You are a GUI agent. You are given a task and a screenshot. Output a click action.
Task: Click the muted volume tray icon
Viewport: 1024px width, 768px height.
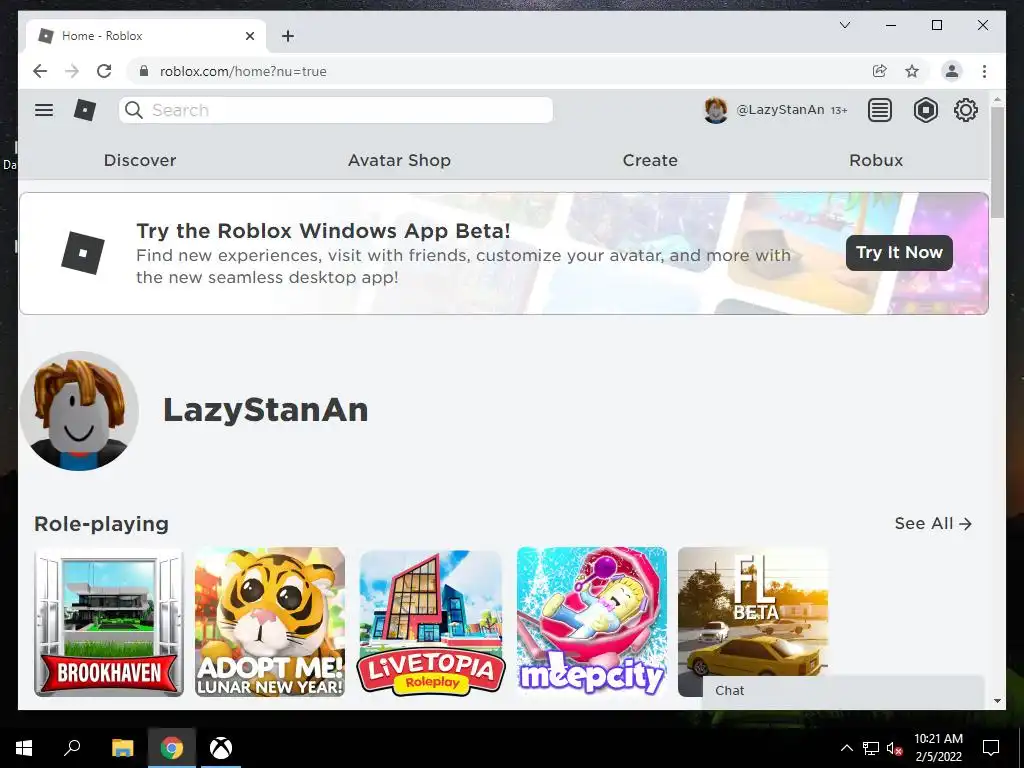(895, 748)
